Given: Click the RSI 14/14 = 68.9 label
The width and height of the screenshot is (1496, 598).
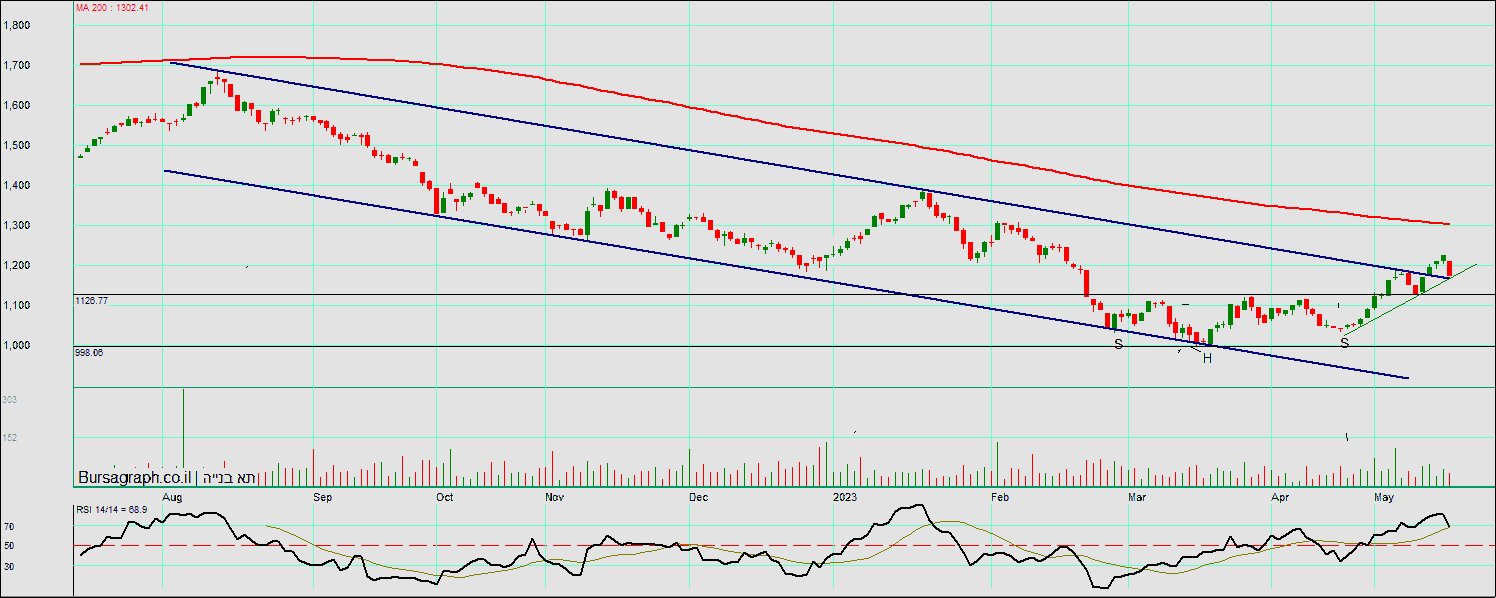Looking at the screenshot, I should [x=112, y=510].
